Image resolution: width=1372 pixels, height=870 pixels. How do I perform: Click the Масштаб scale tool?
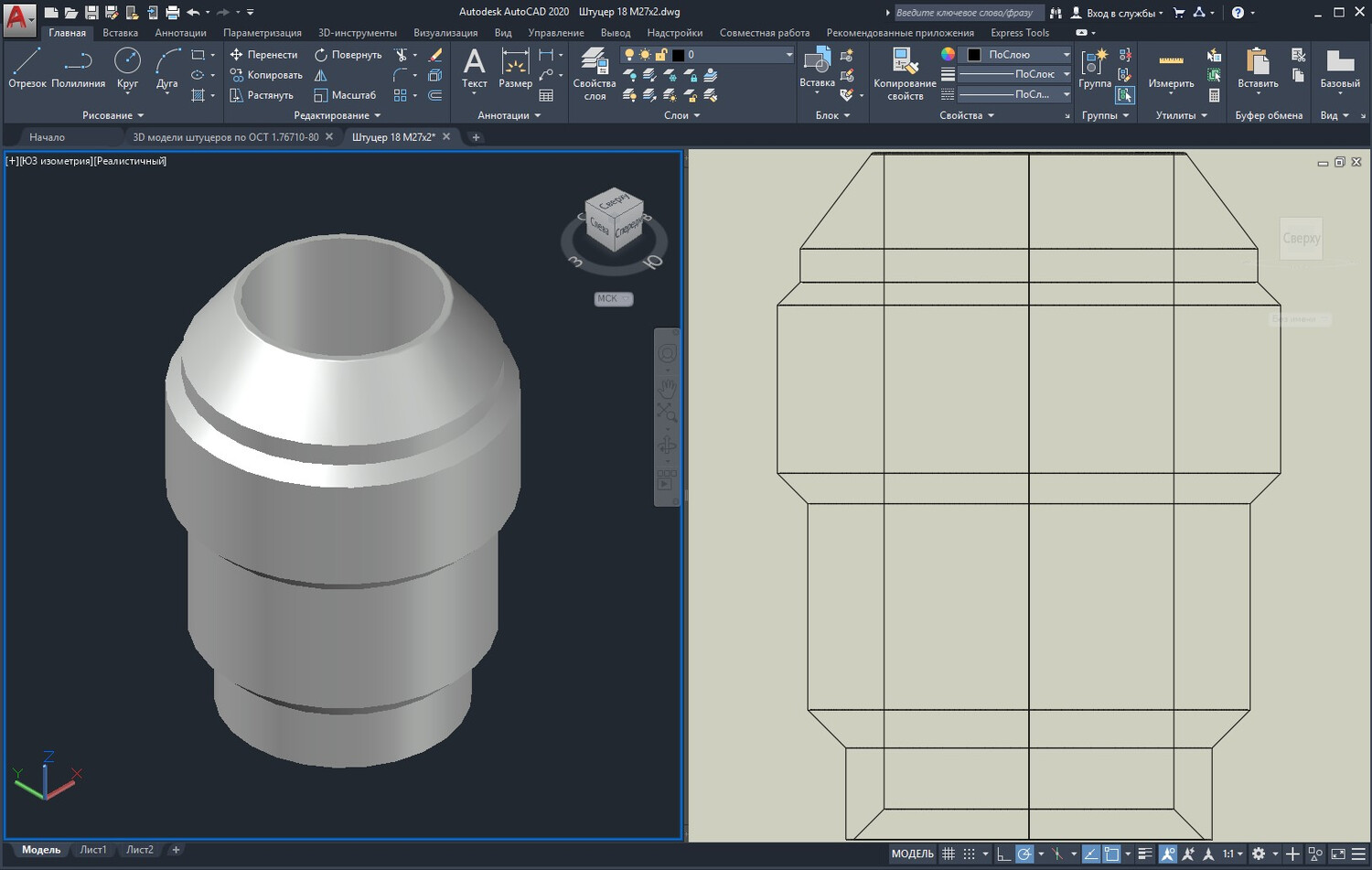point(345,95)
